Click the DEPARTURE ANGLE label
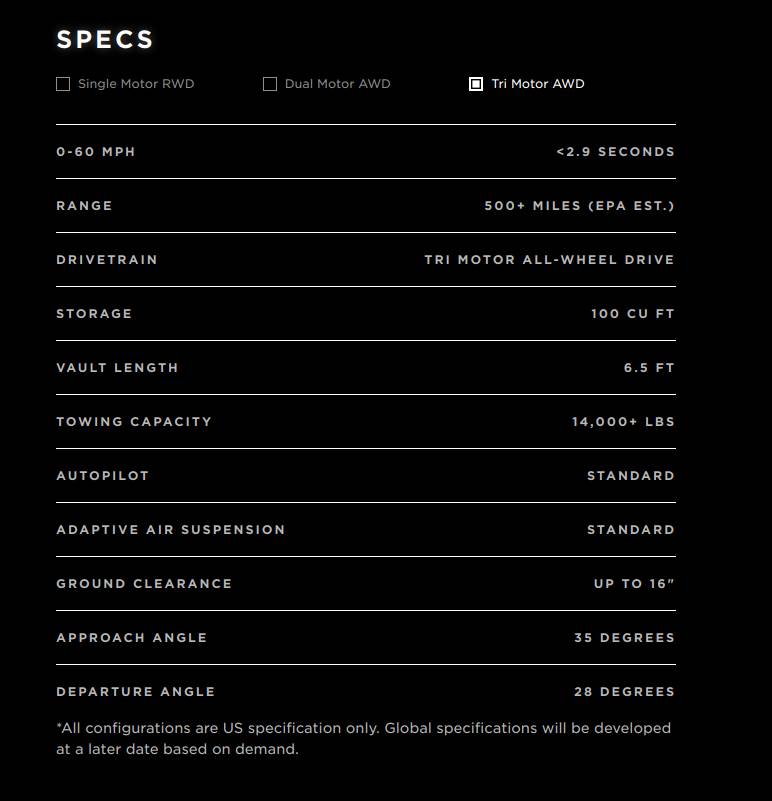Image resolution: width=772 pixels, height=801 pixels. (136, 692)
